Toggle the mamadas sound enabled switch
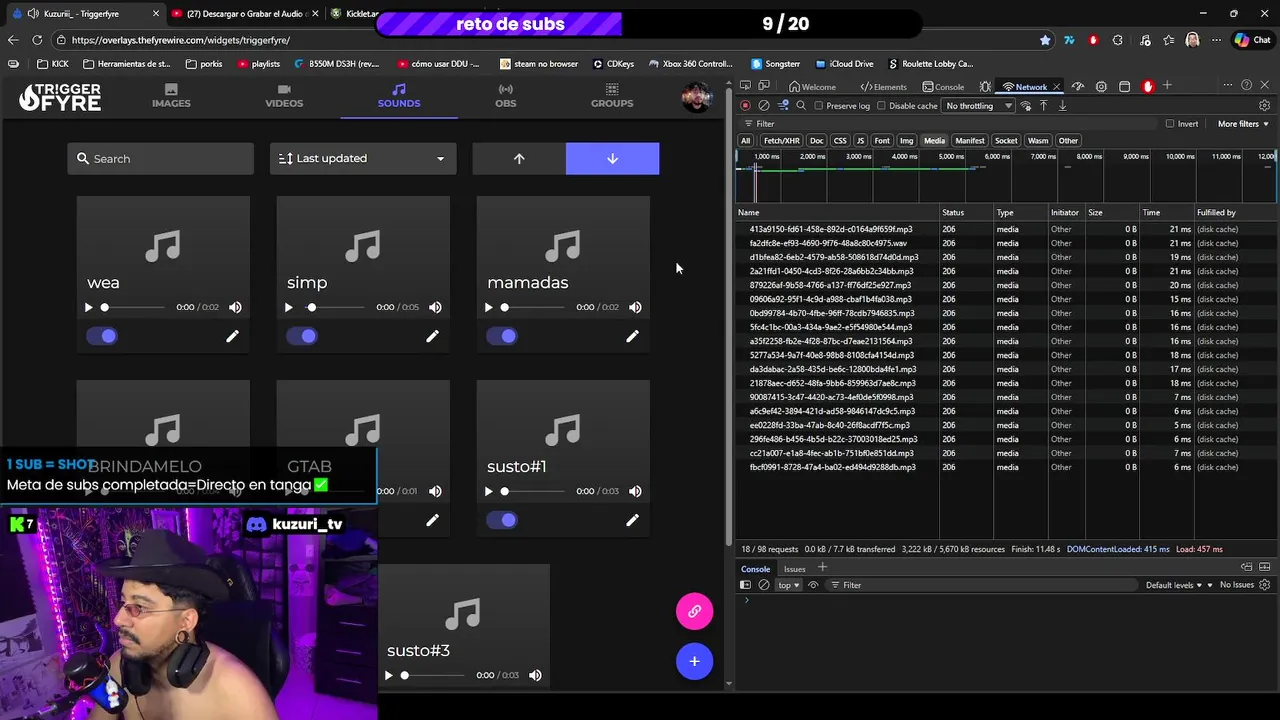This screenshot has width=1280, height=720. [502, 336]
